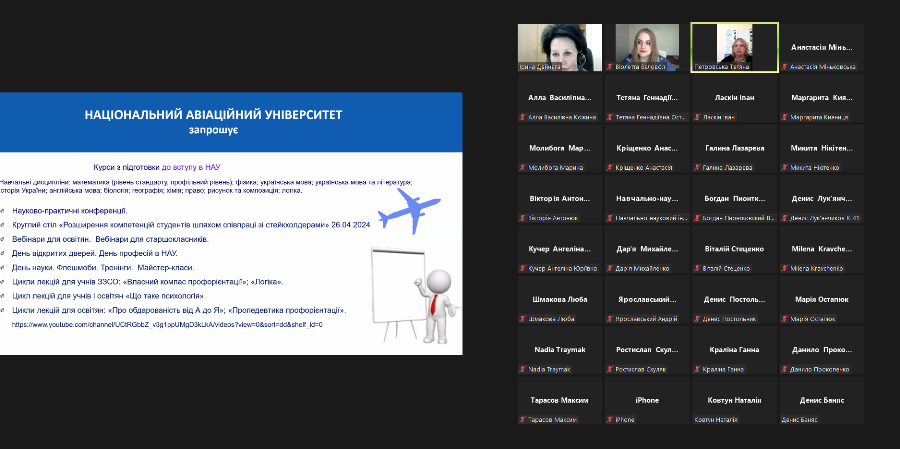The image size is (900, 449).
Task: Select the large Данило Проко... name in tile
Action: [822, 350]
